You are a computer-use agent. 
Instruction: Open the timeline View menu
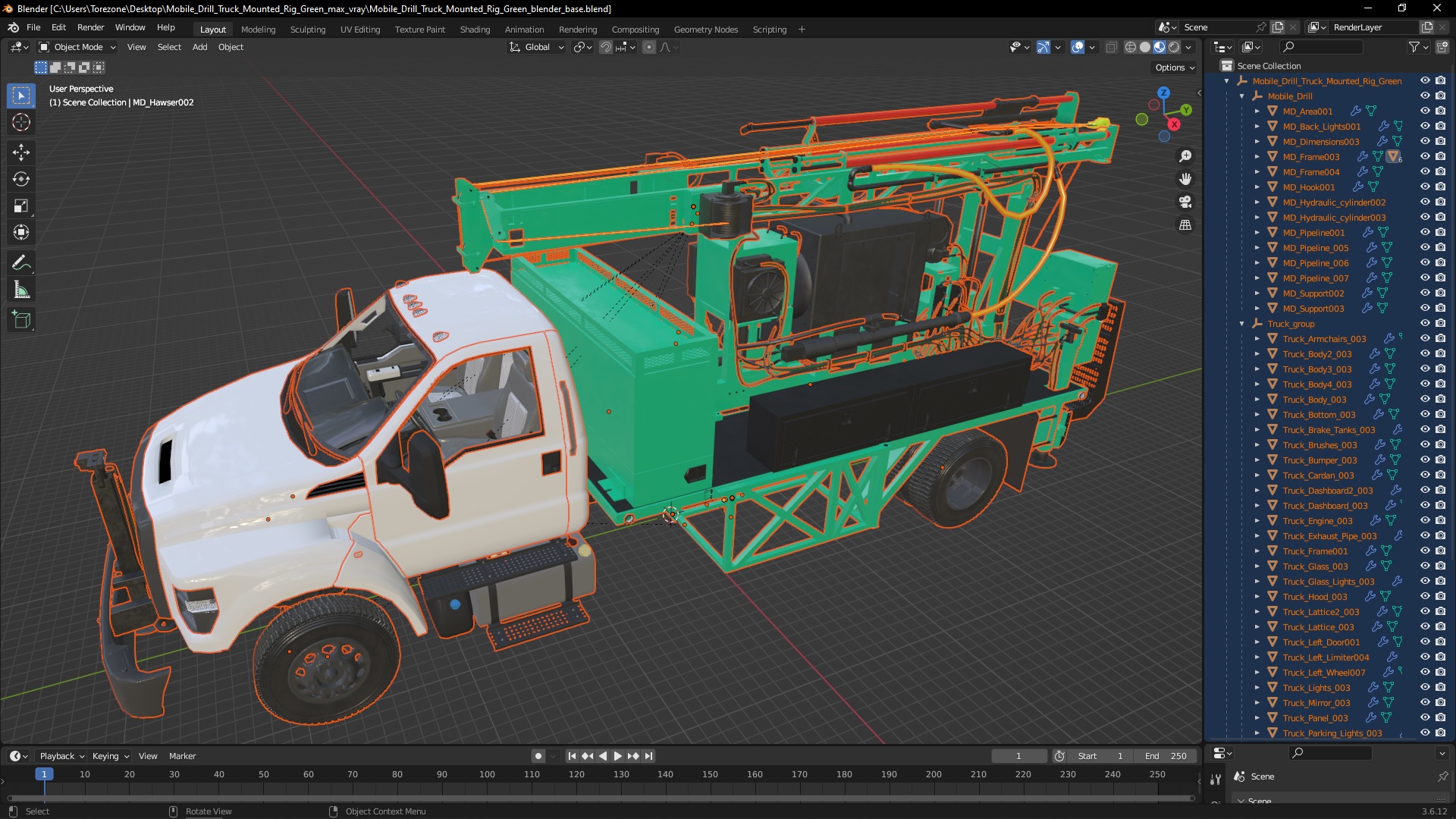coord(148,756)
